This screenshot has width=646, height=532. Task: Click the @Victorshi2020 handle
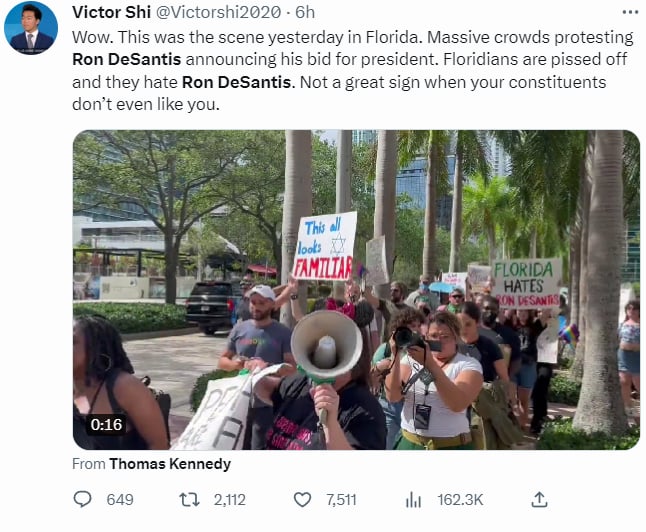tap(218, 12)
